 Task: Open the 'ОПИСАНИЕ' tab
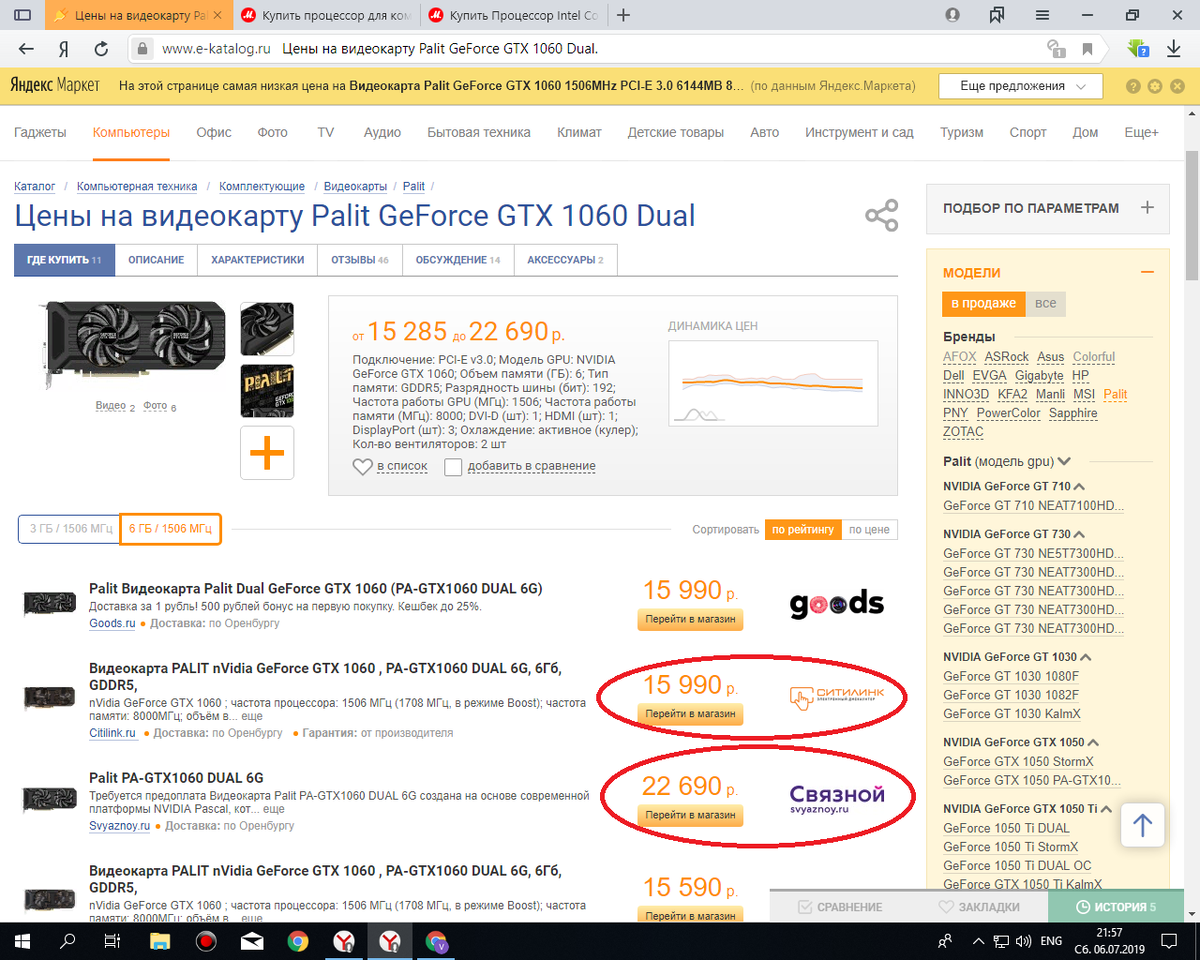tap(156, 260)
